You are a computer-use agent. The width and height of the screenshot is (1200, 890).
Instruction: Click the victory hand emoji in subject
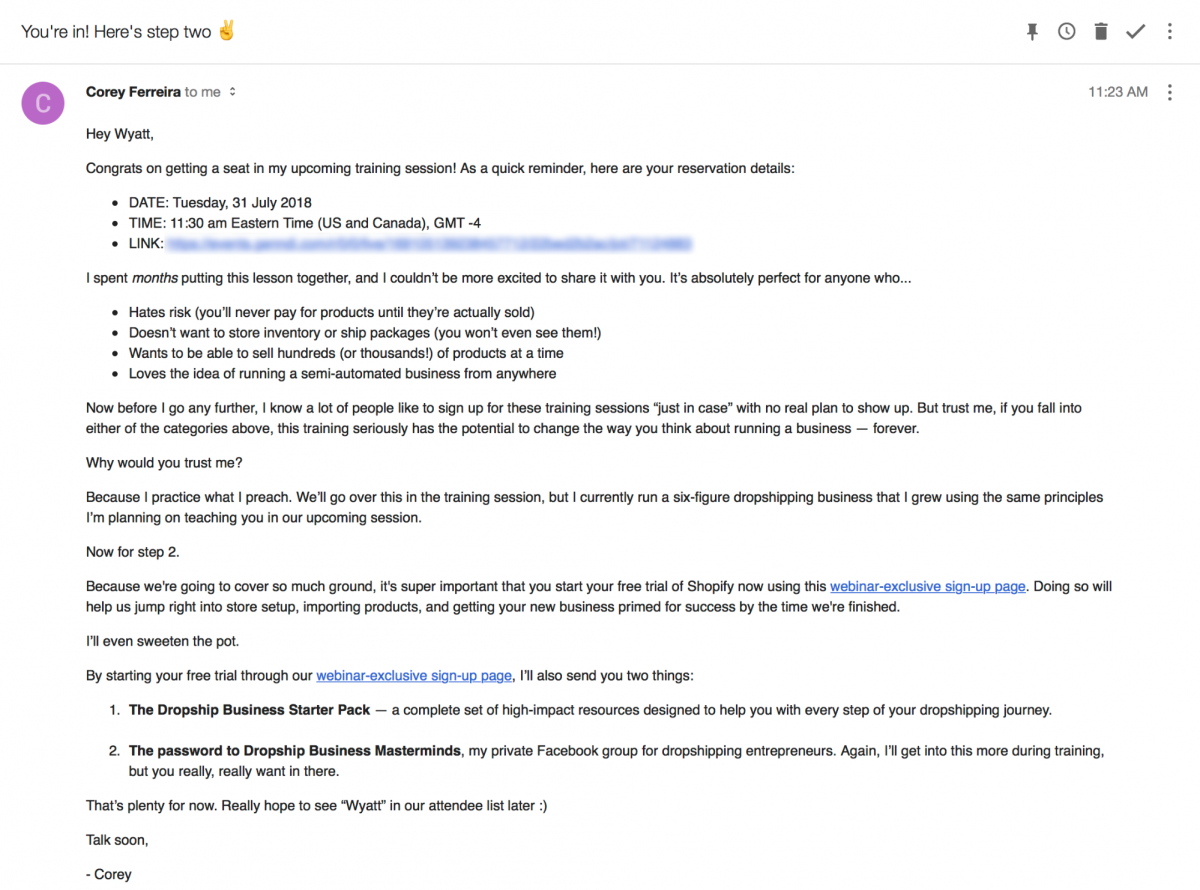click(x=227, y=31)
